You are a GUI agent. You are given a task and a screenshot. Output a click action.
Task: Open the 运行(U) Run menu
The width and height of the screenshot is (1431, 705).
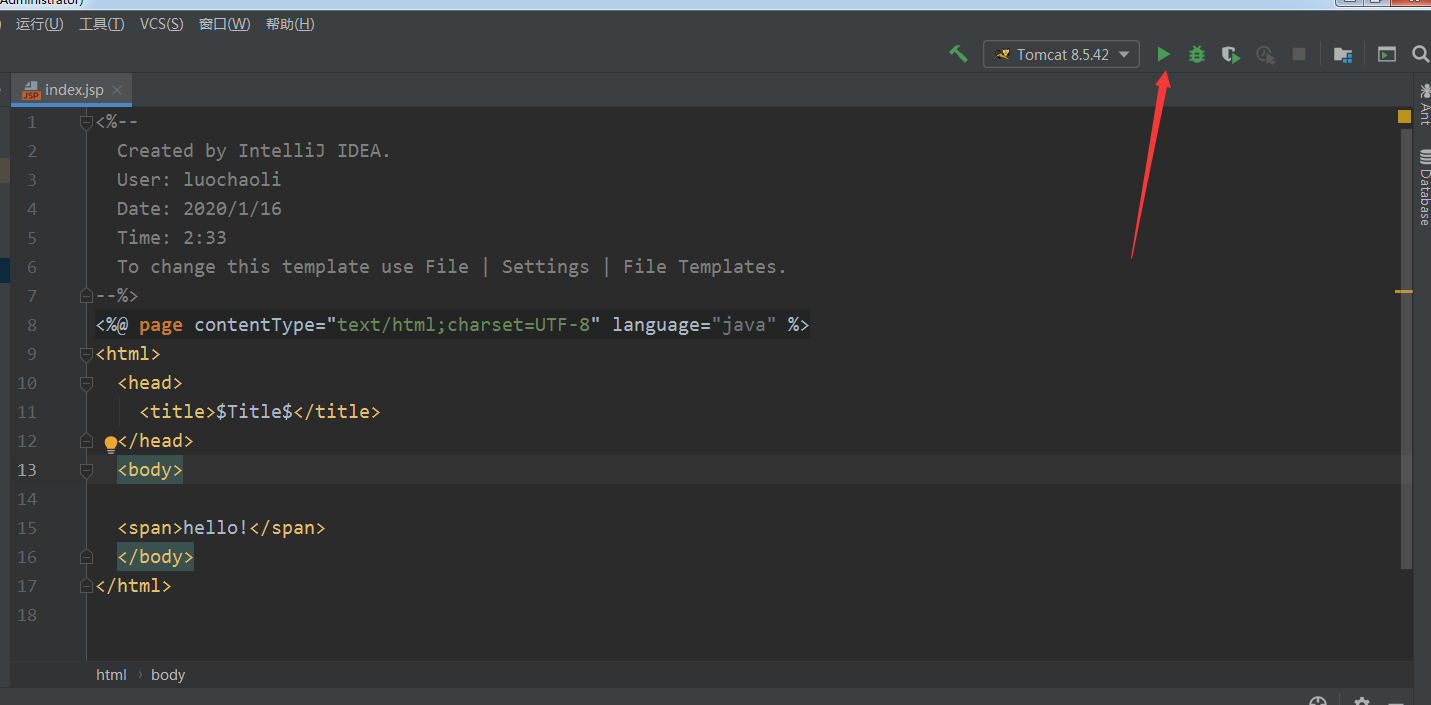point(40,24)
